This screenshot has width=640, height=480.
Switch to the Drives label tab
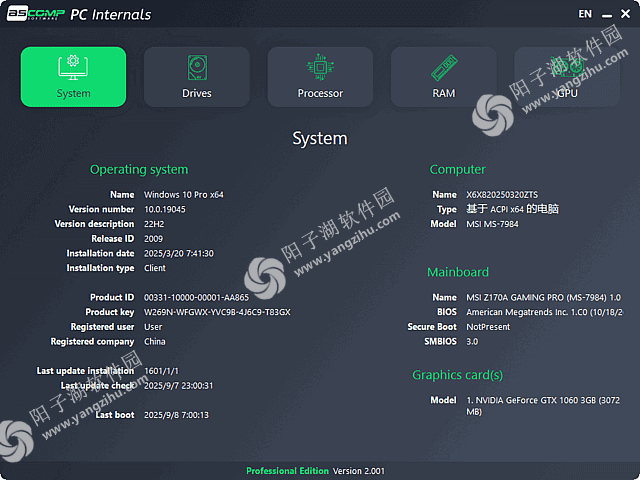click(x=197, y=93)
